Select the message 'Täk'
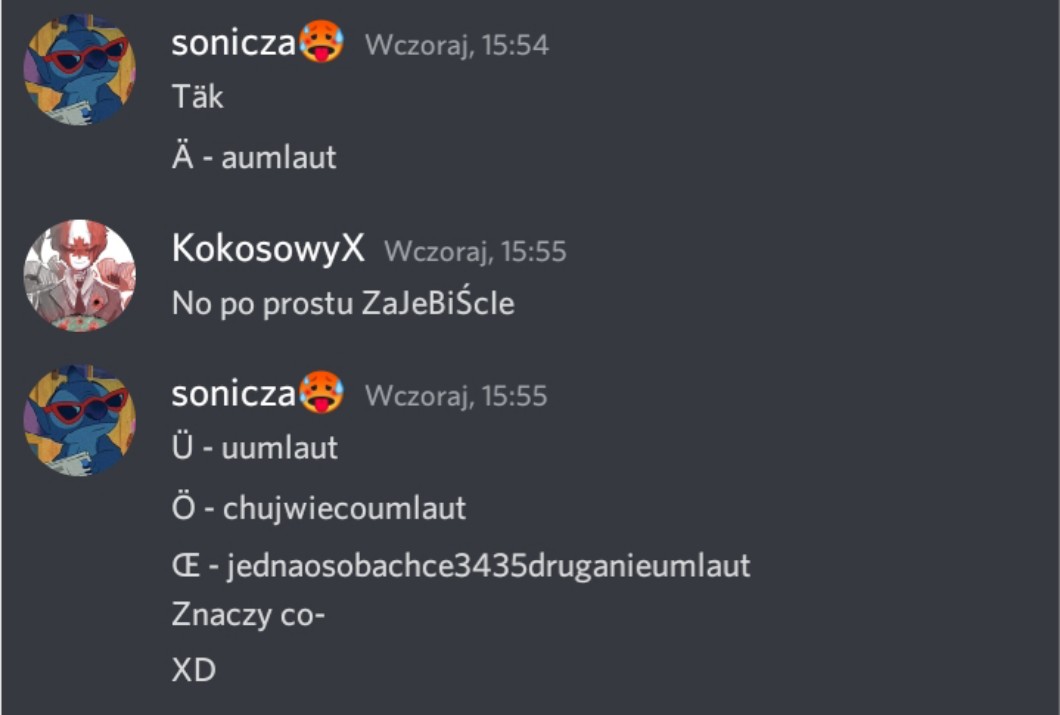This screenshot has width=1060, height=715. point(197,96)
